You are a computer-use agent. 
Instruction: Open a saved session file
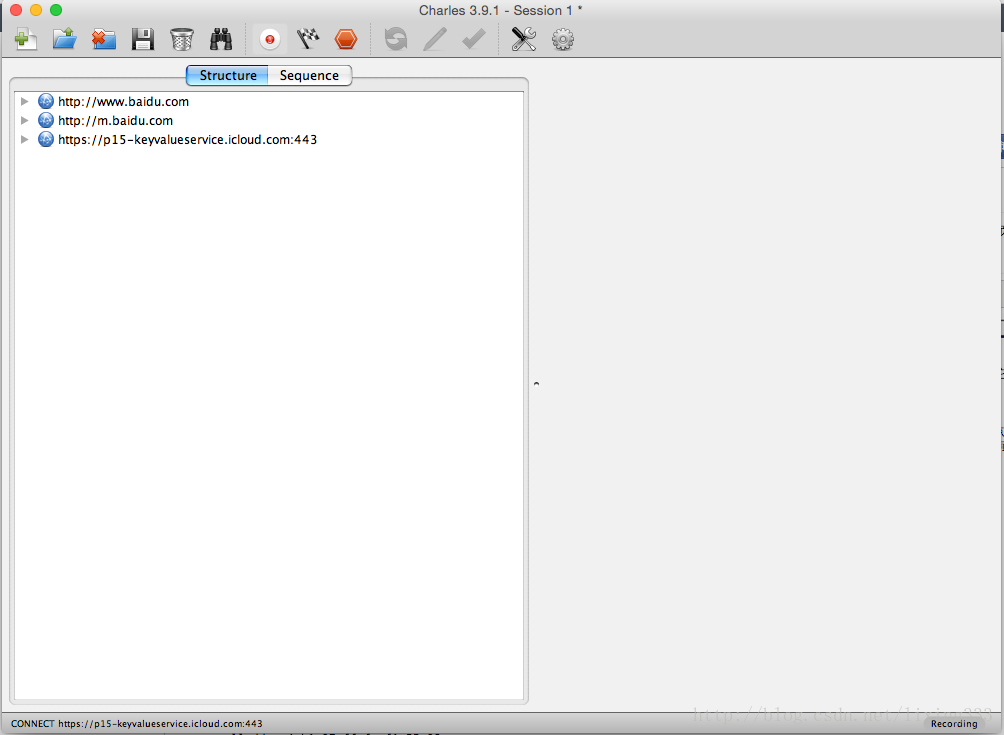65,40
